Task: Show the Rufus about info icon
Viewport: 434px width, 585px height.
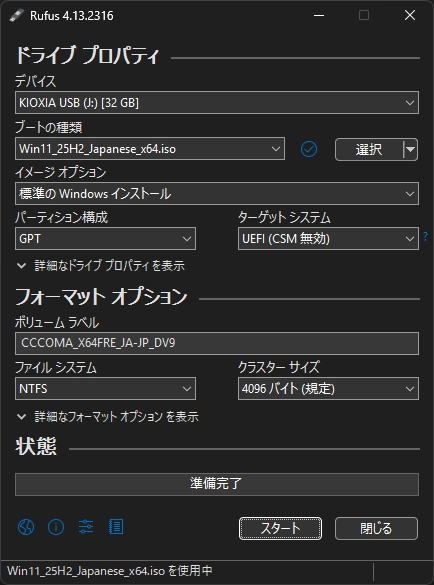Action: 56,527
